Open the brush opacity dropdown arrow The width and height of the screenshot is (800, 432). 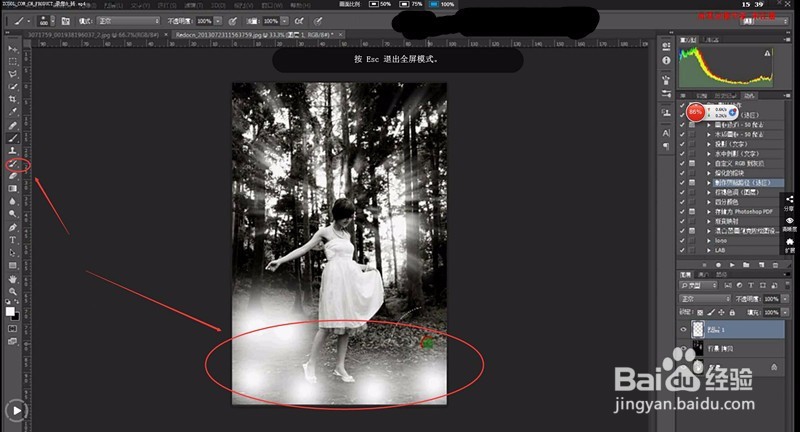[218, 21]
